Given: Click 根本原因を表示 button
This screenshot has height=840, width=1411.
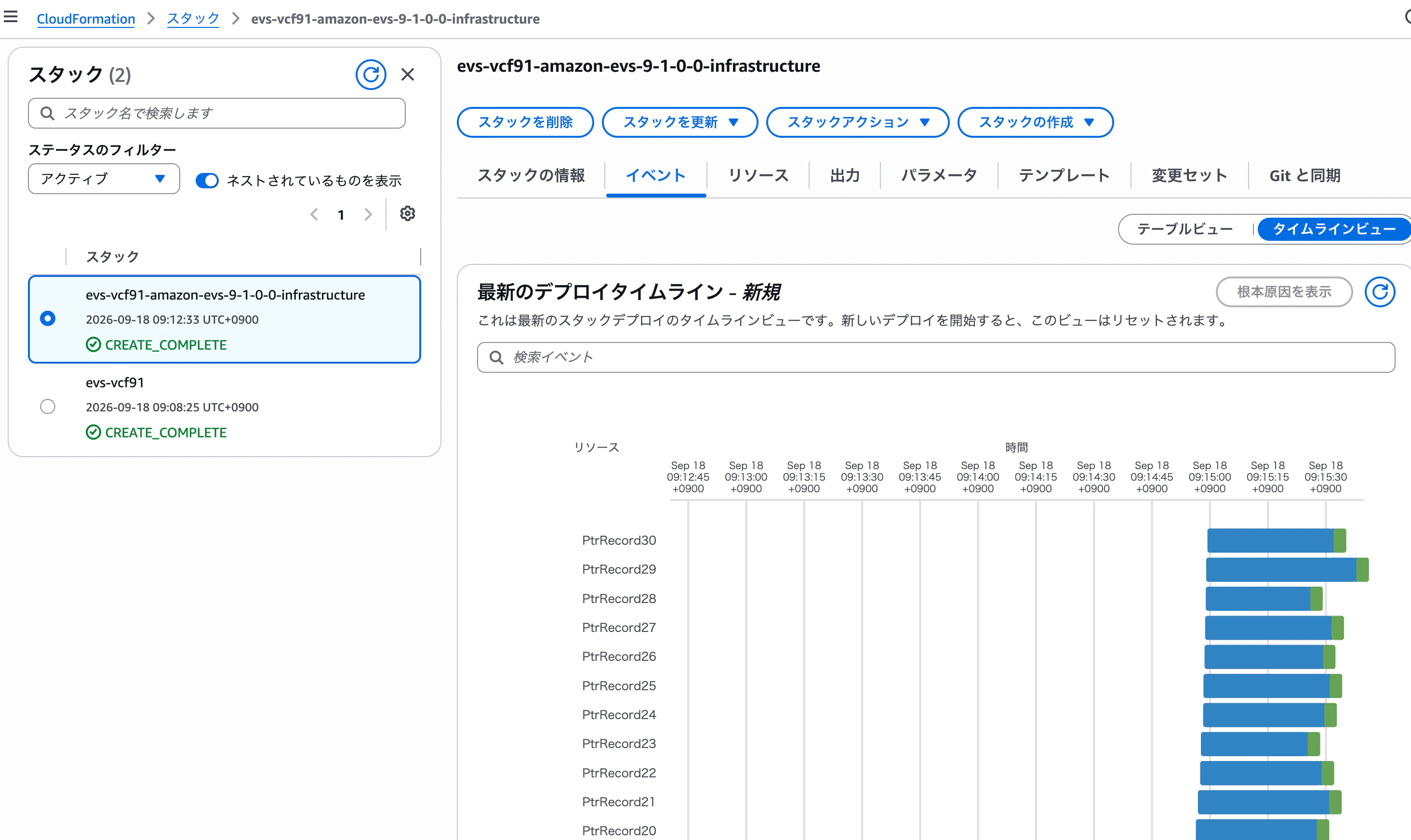Looking at the screenshot, I should click(x=1284, y=292).
